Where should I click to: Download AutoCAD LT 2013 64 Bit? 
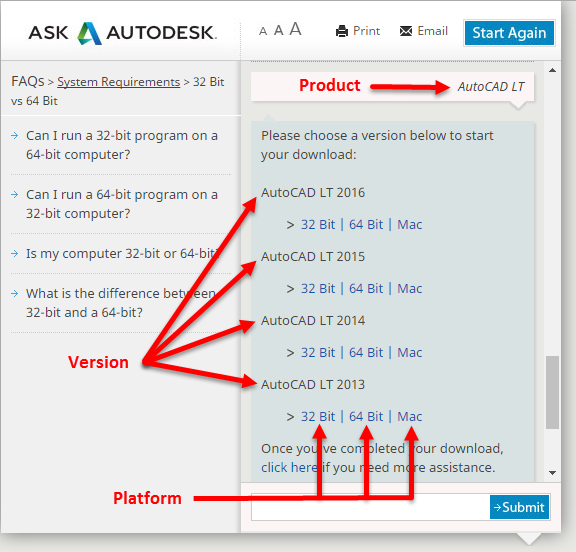366,416
